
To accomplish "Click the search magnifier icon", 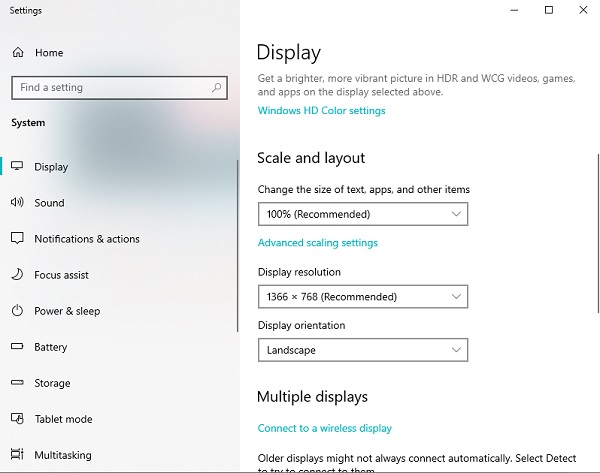I will 216,88.
